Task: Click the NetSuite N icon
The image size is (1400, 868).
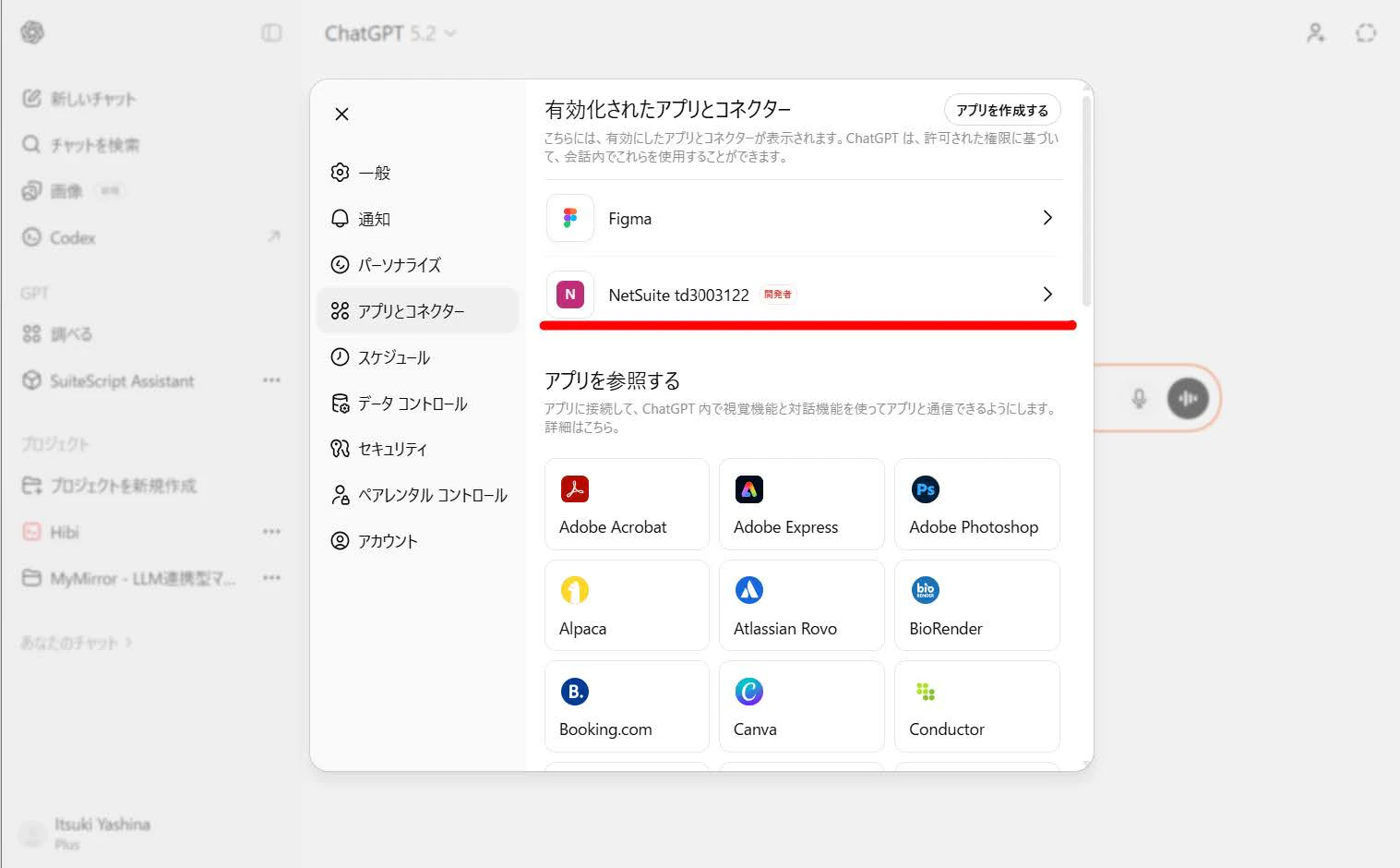Action: [x=570, y=295]
